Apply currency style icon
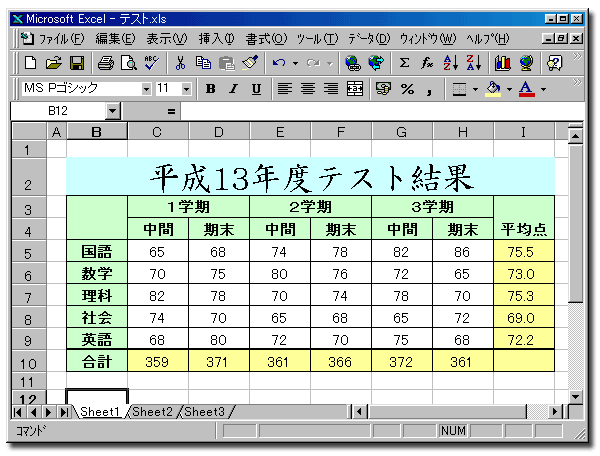The image size is (600, 456). 383,89
